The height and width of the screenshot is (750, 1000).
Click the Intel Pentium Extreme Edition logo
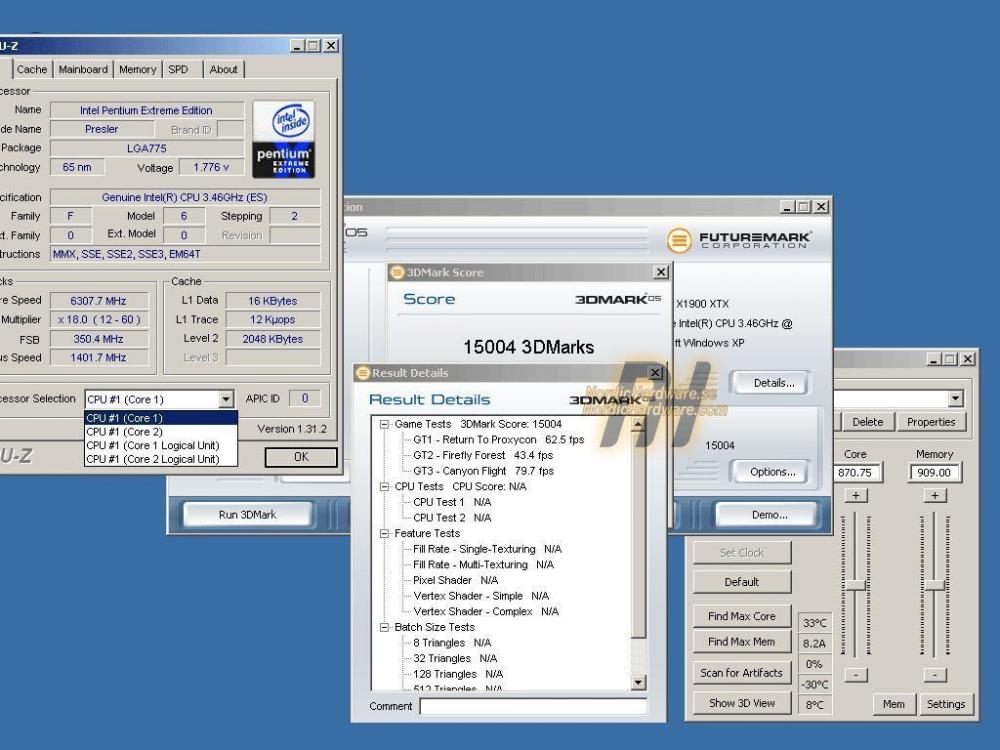(283, 139)
